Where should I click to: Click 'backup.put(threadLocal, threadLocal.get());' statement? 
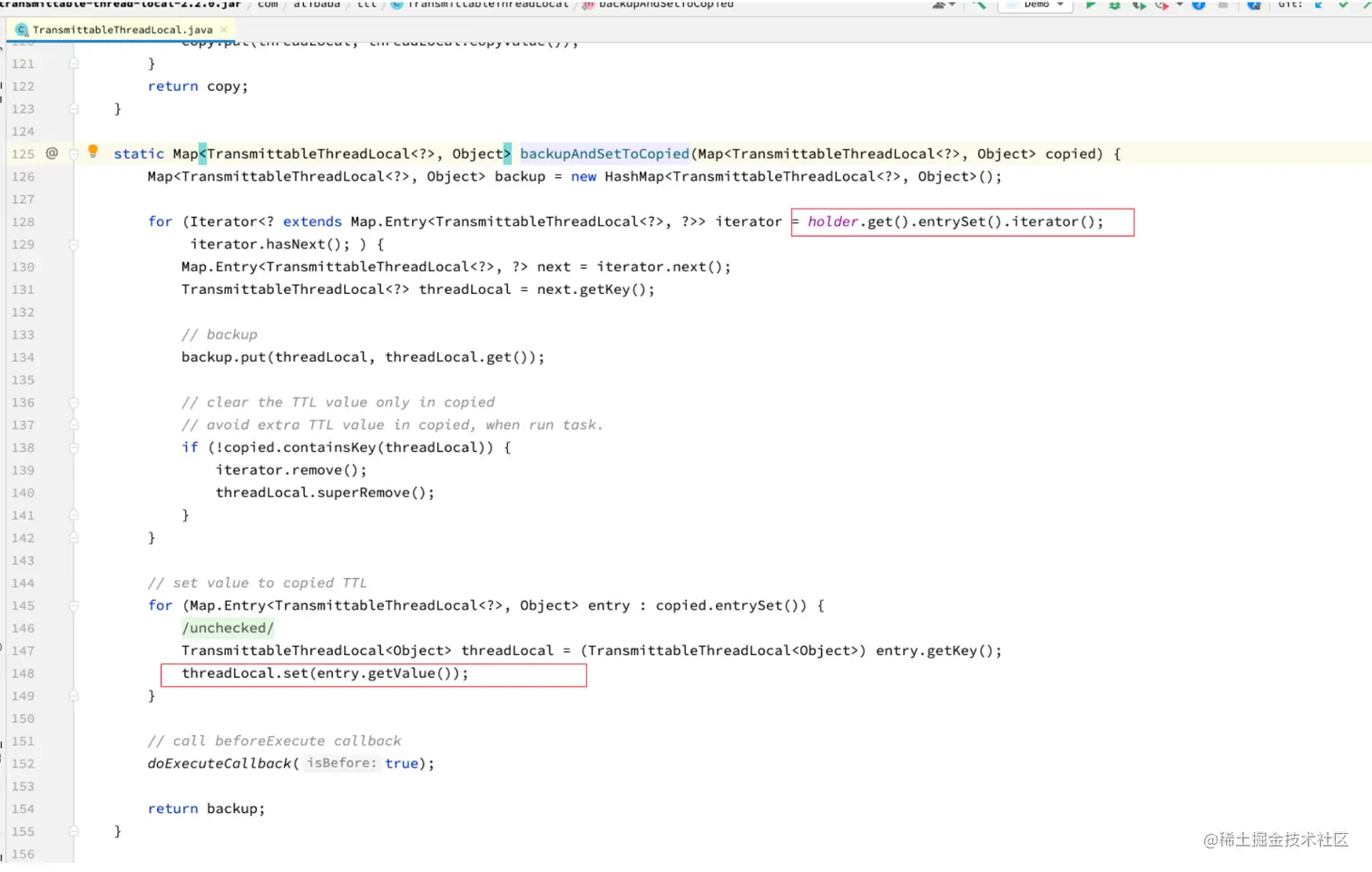(x=363, y=358)
